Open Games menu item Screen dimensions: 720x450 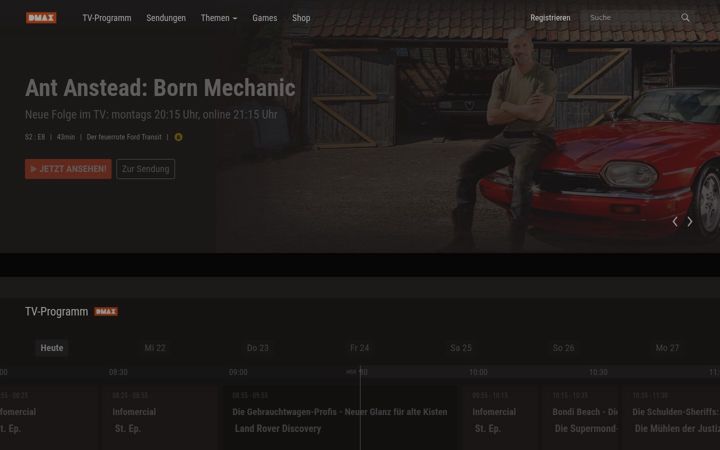click(264, 18)
